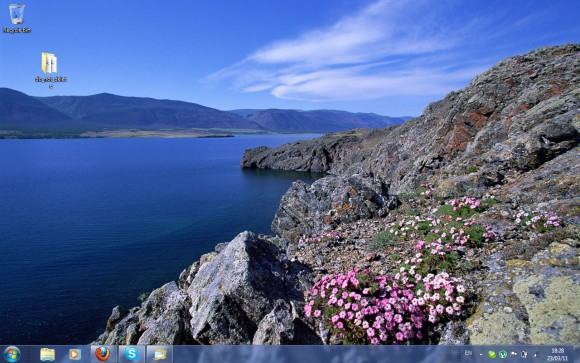The width and height of the screenshot is (580, 363).
Task: Open the Windows Start menu orb
Action: [12, 354]
